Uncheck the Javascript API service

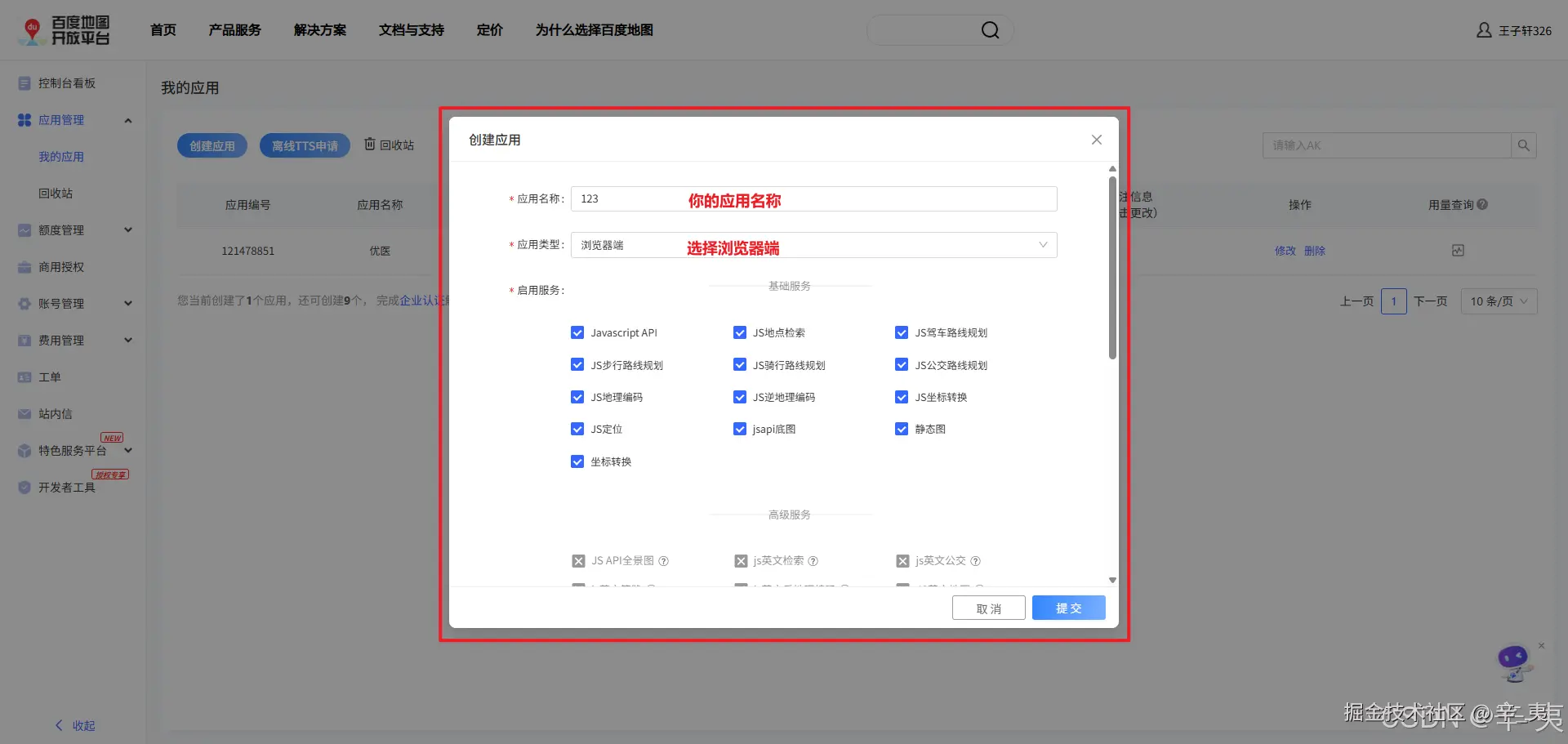[x=577, y=332]
